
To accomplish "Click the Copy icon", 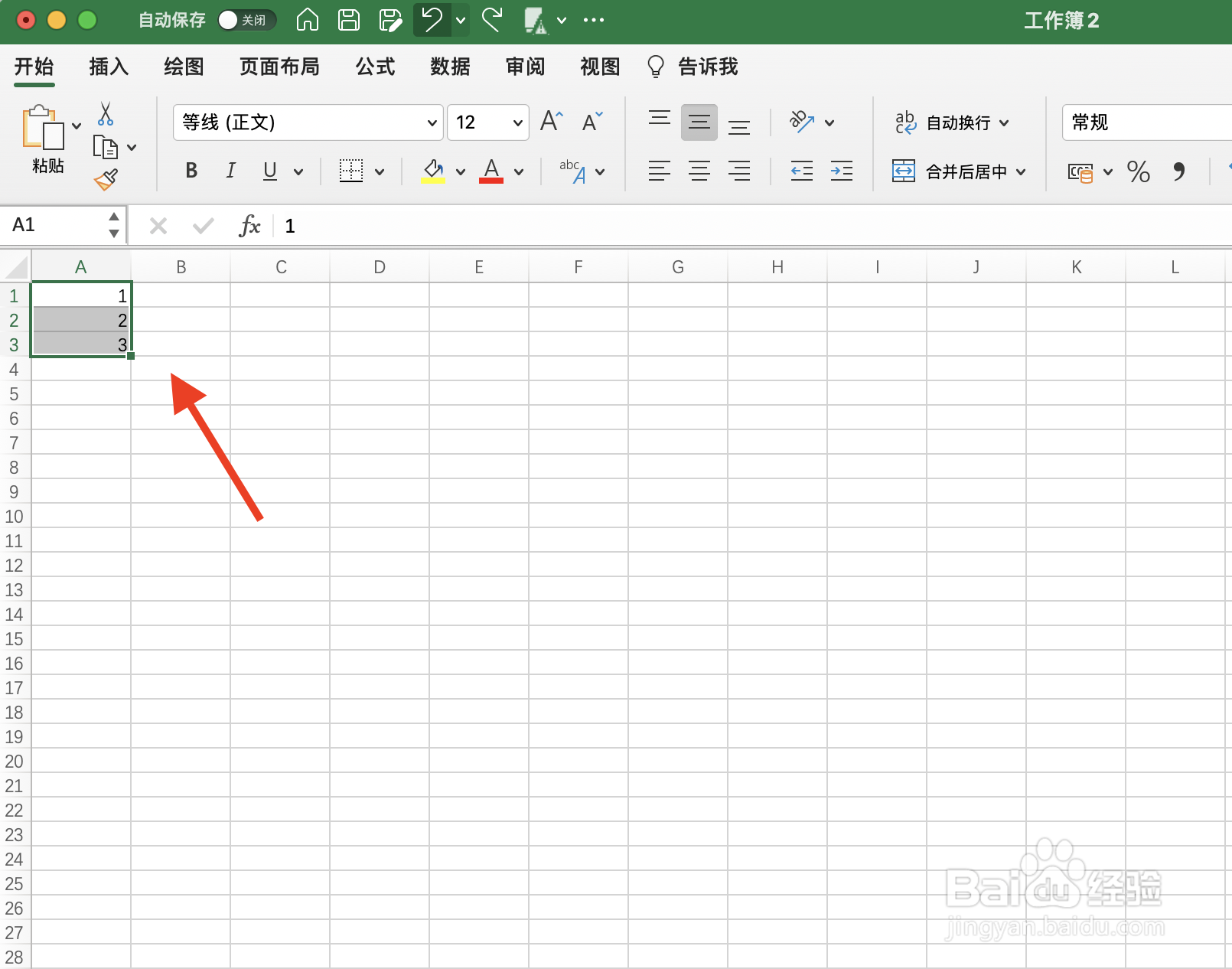I will [107, 146].
